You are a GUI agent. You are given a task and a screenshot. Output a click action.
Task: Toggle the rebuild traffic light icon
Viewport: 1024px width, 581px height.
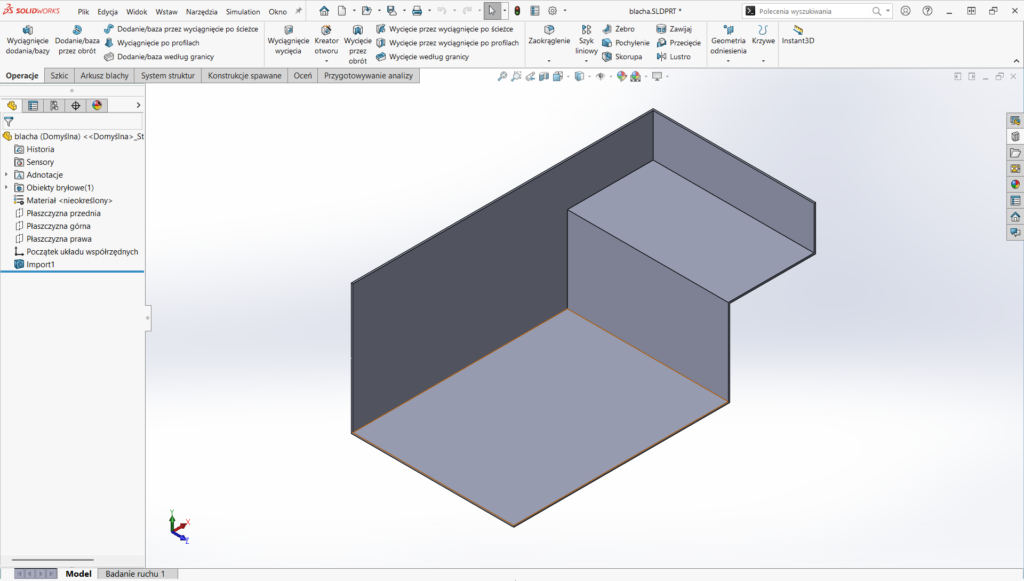[x=517, y=11]
